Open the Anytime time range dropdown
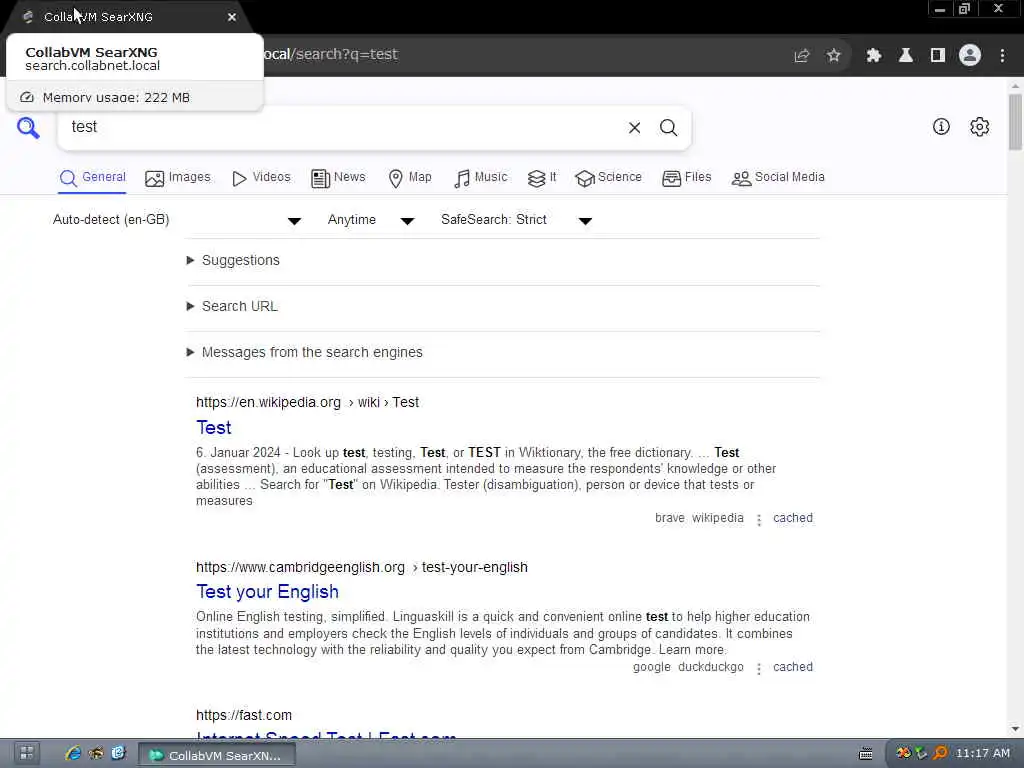1024x768 pixels. point(371,220)
